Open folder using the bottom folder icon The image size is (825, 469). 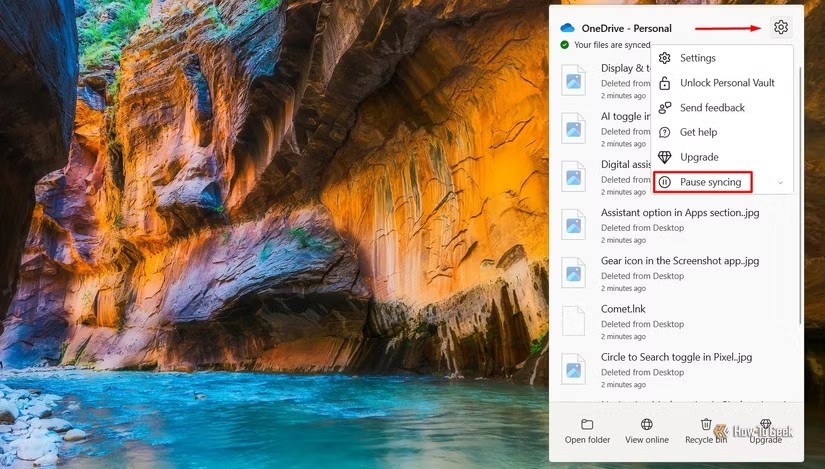coord(587,425)
